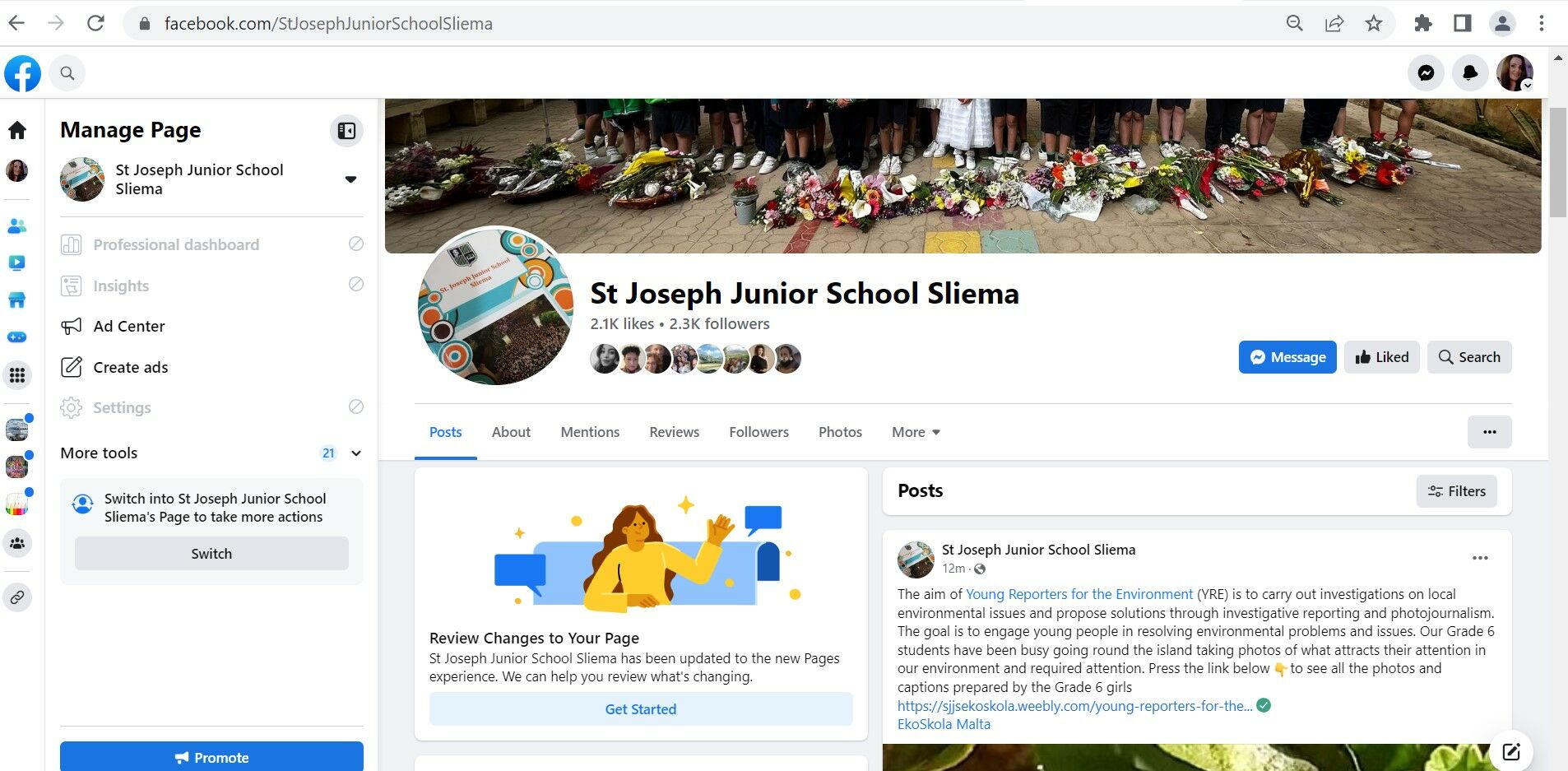The width and height of the screenshot is (1568, 771).
Task: Open the Gaming icon in left rail
Action: coord(17,337)
